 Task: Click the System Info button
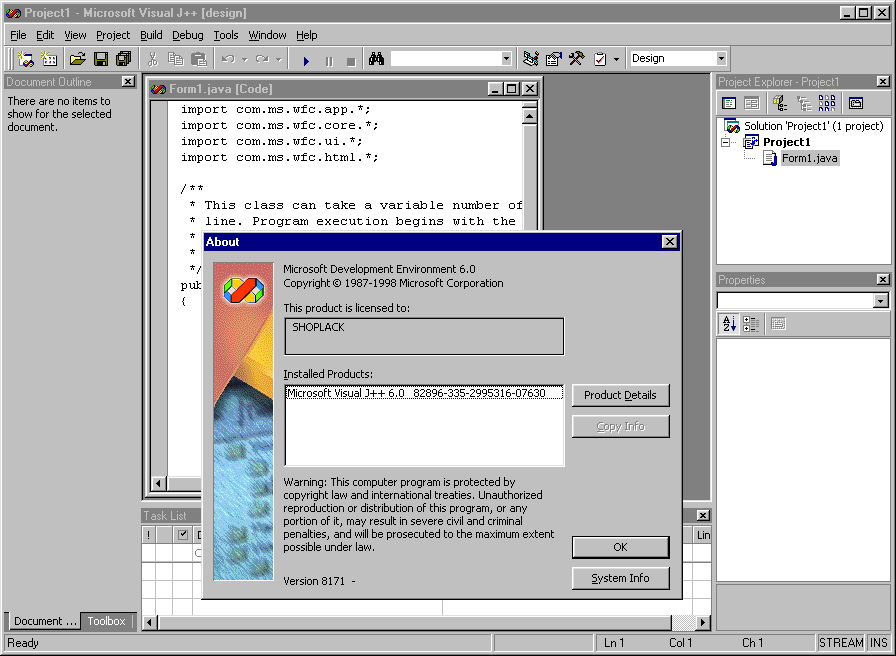pyautogui.click(x=621, y=578)
